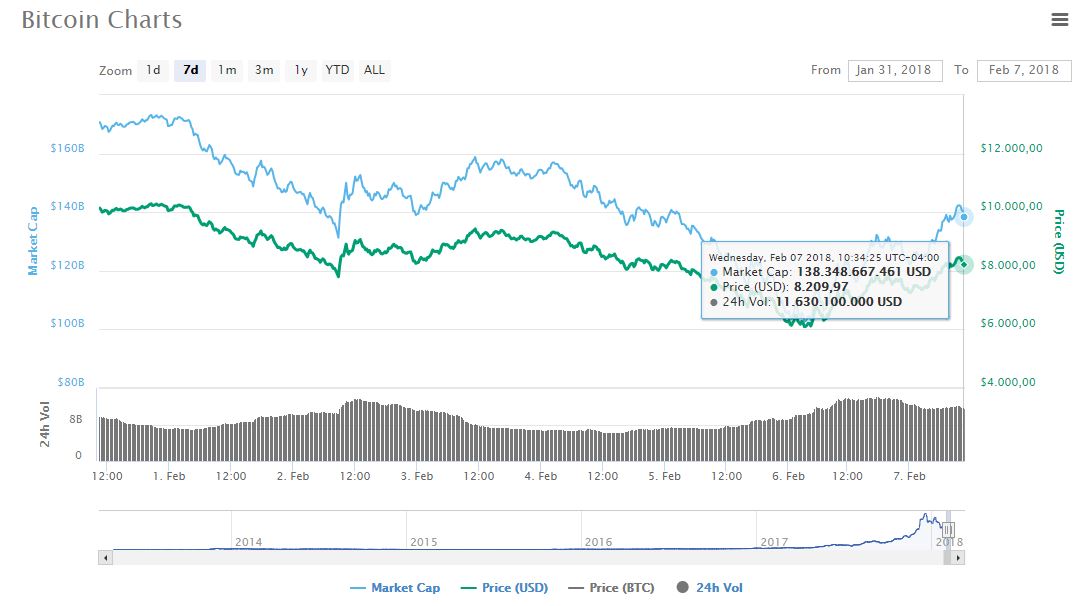
Task: Select the 1y zoom range
Action: pos(301,70)
